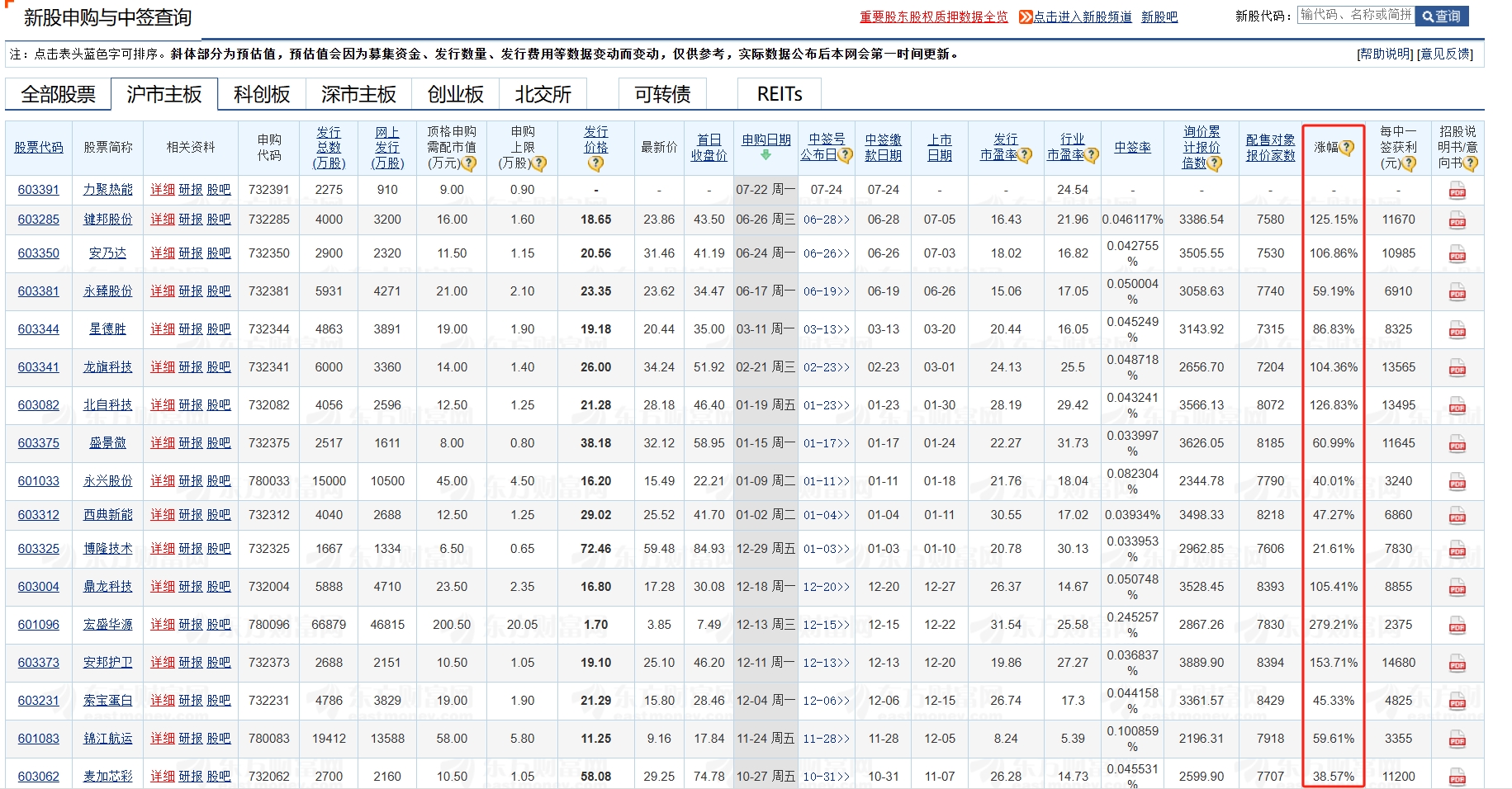The width and height of the screenshot is (1512, 789).
Task: Click help icon beside 行业市盈率 header
Action: click(x=1092, y=155)
